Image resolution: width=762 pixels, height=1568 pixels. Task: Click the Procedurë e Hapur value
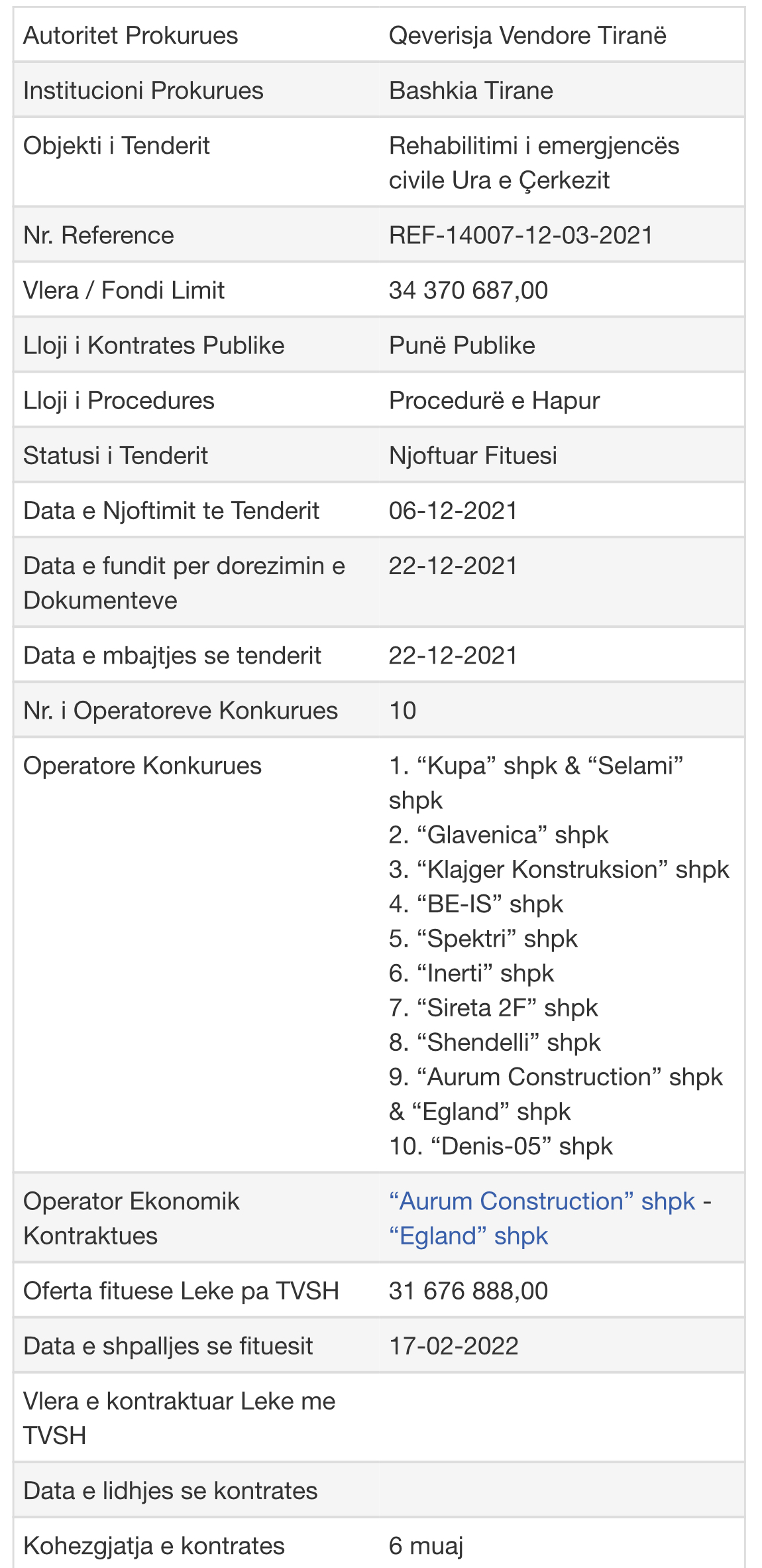494,400
